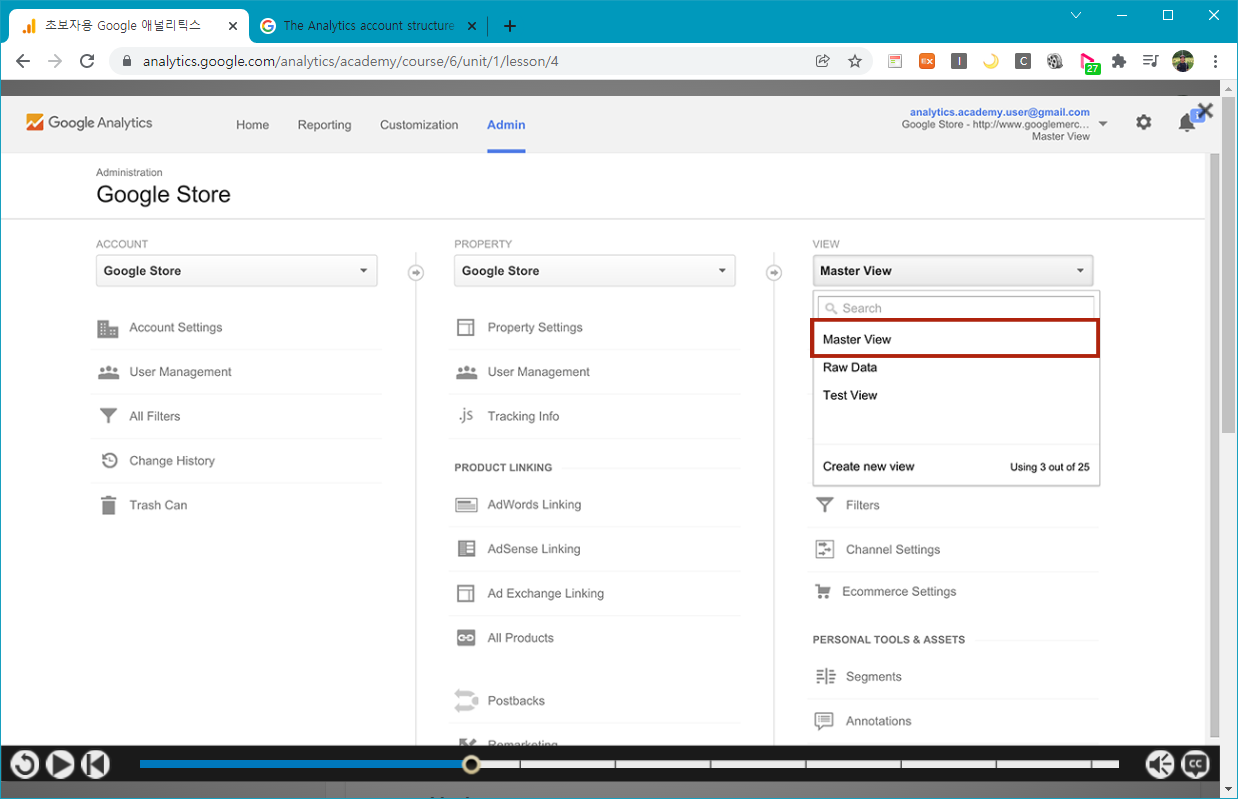This screenshot has width=1238, height=799.
Task: Click the video progress slider knob
Action: 471,765
